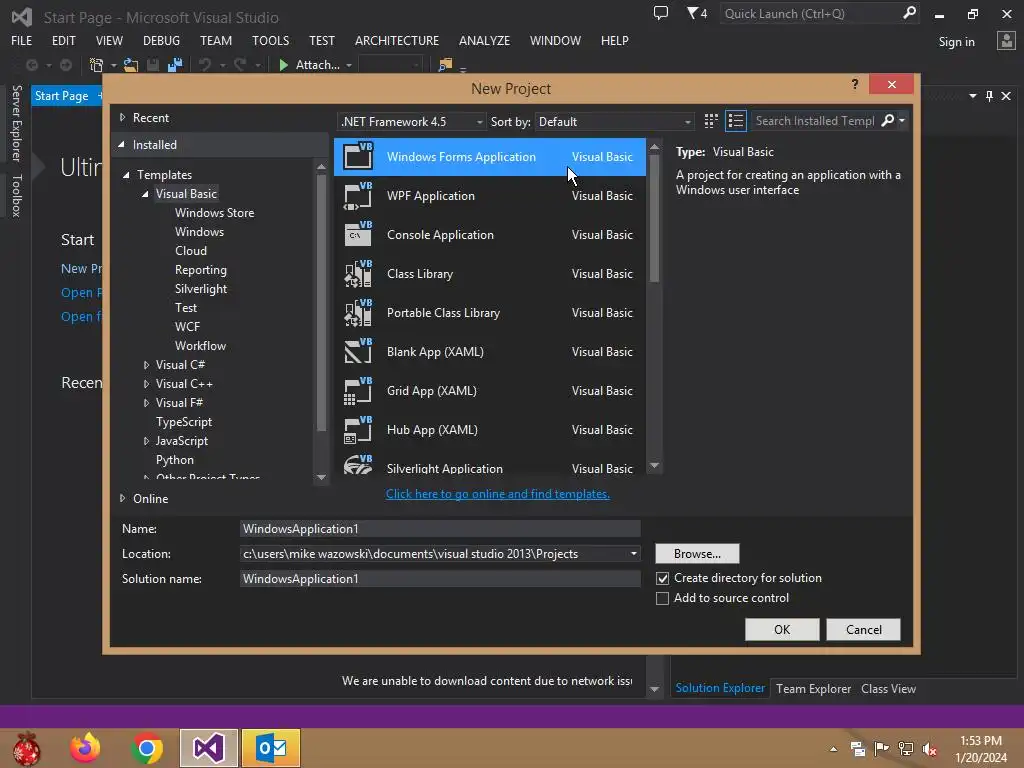Click the Name field WindowsApplication1

(440, 529)
